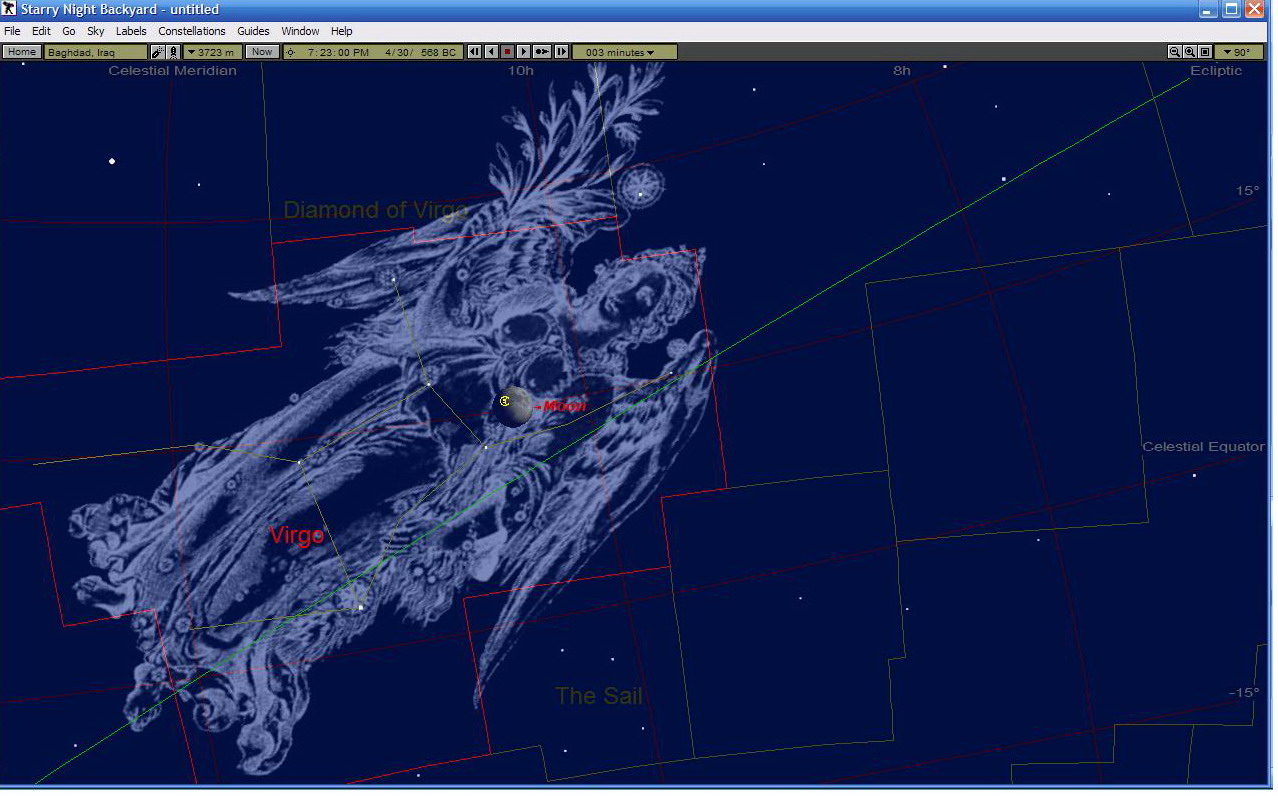Click the 15° declination label

pyautogui.click(x=1247, y=191)
